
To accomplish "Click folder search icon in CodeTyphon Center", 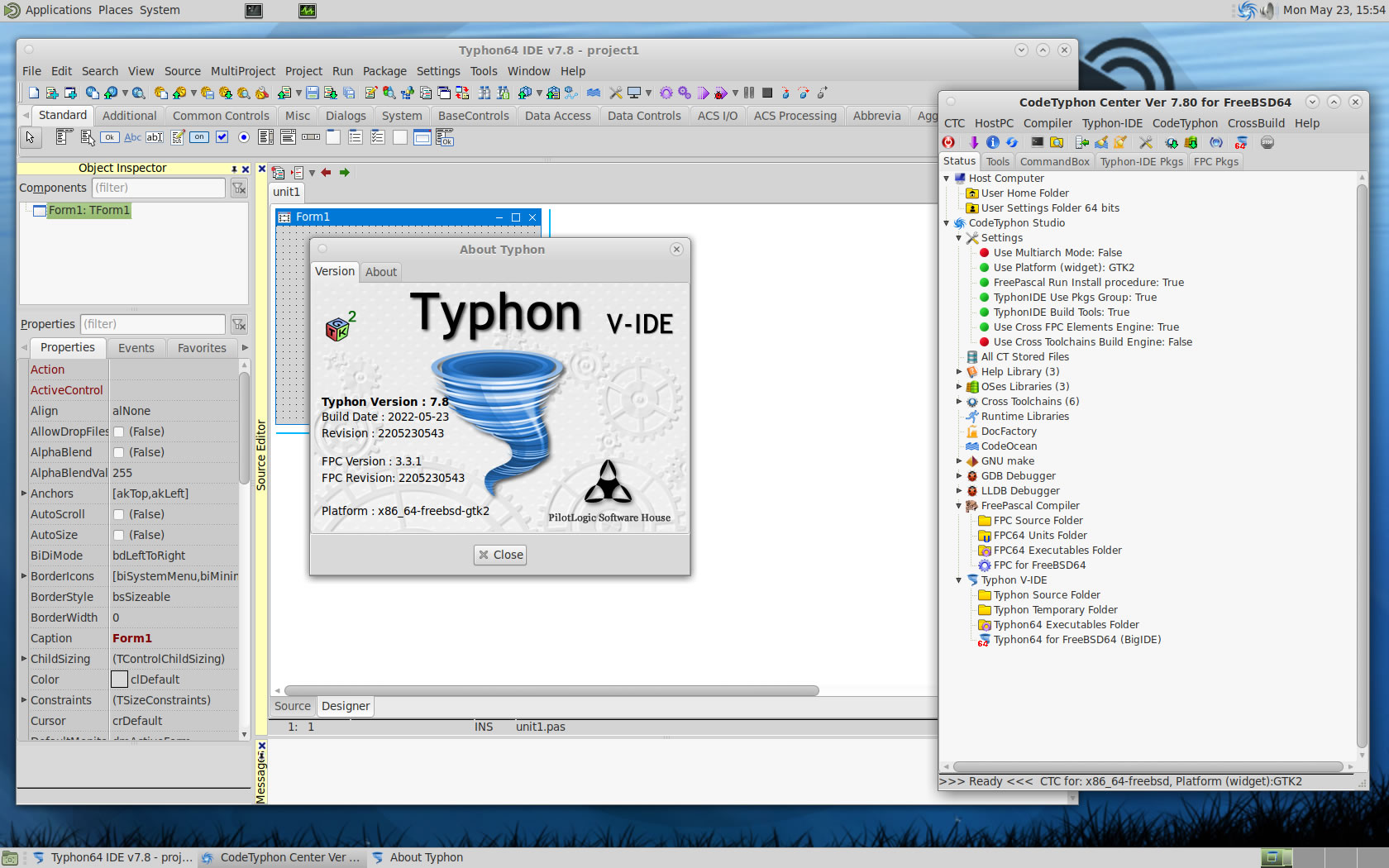I will (x=1057, y=142).
